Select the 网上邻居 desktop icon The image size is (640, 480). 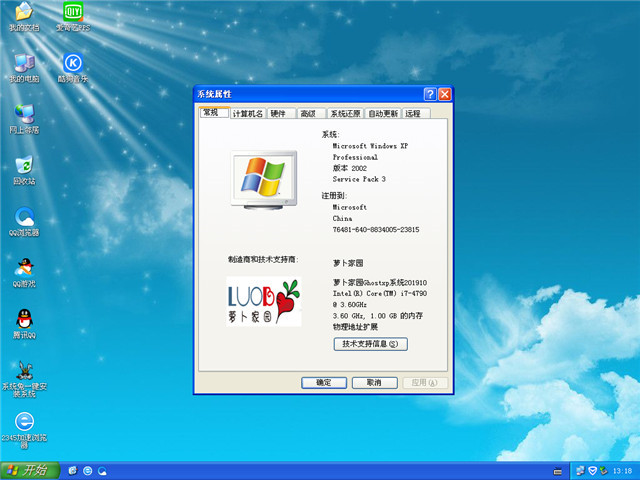pos(24,119)
